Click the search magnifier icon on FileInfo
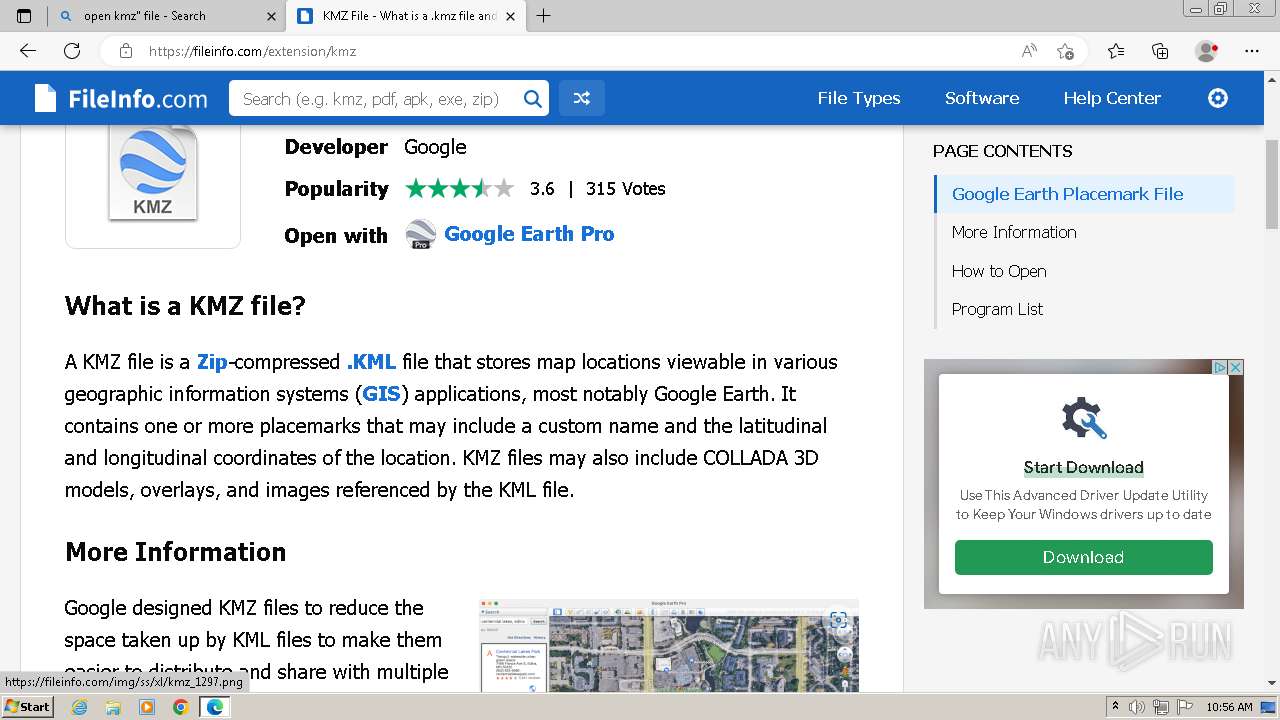This screenshot has height=720, width=1280. tap(533, 98)
